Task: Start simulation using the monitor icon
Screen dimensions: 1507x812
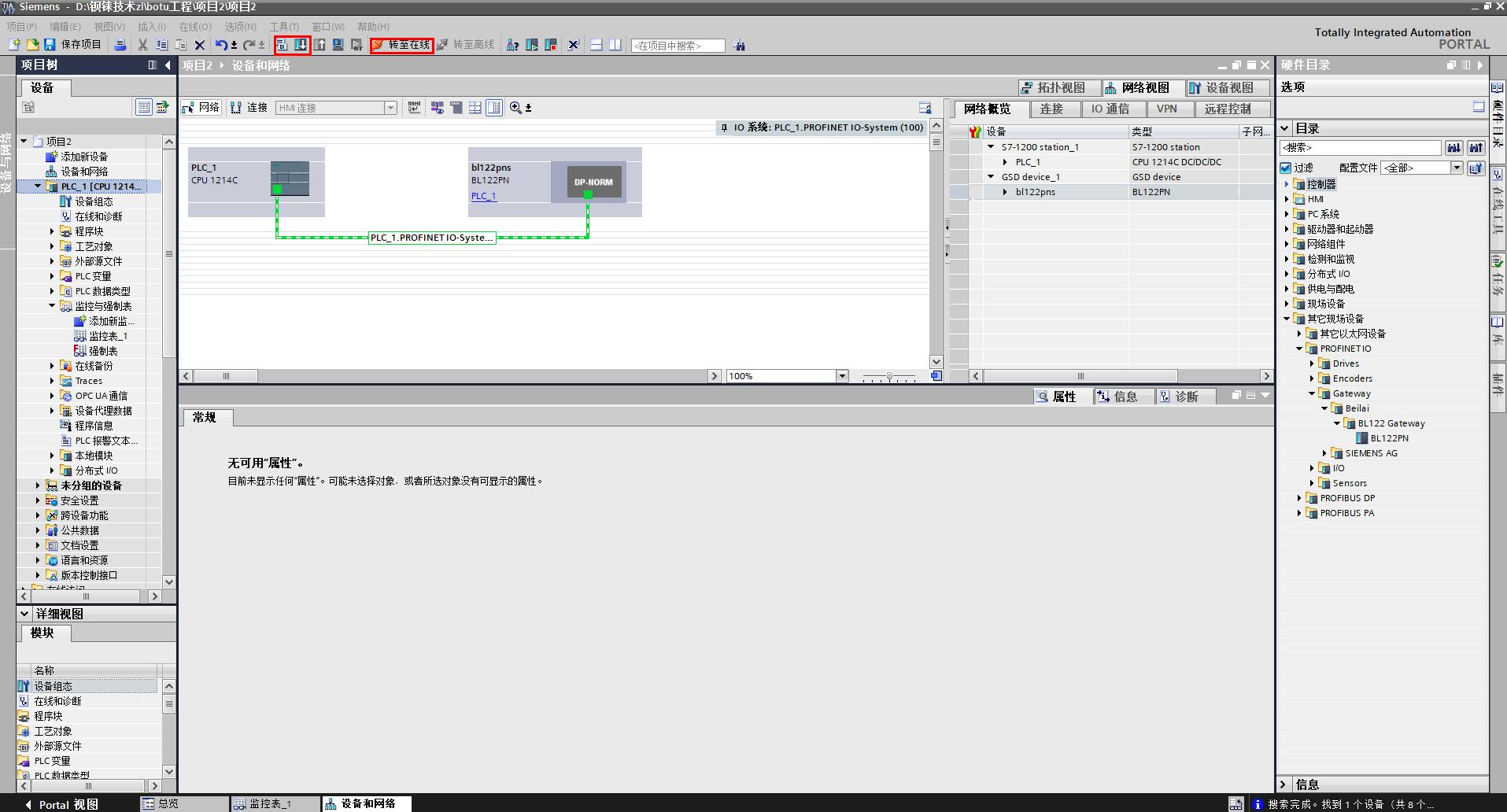Action: coord(338,45)
